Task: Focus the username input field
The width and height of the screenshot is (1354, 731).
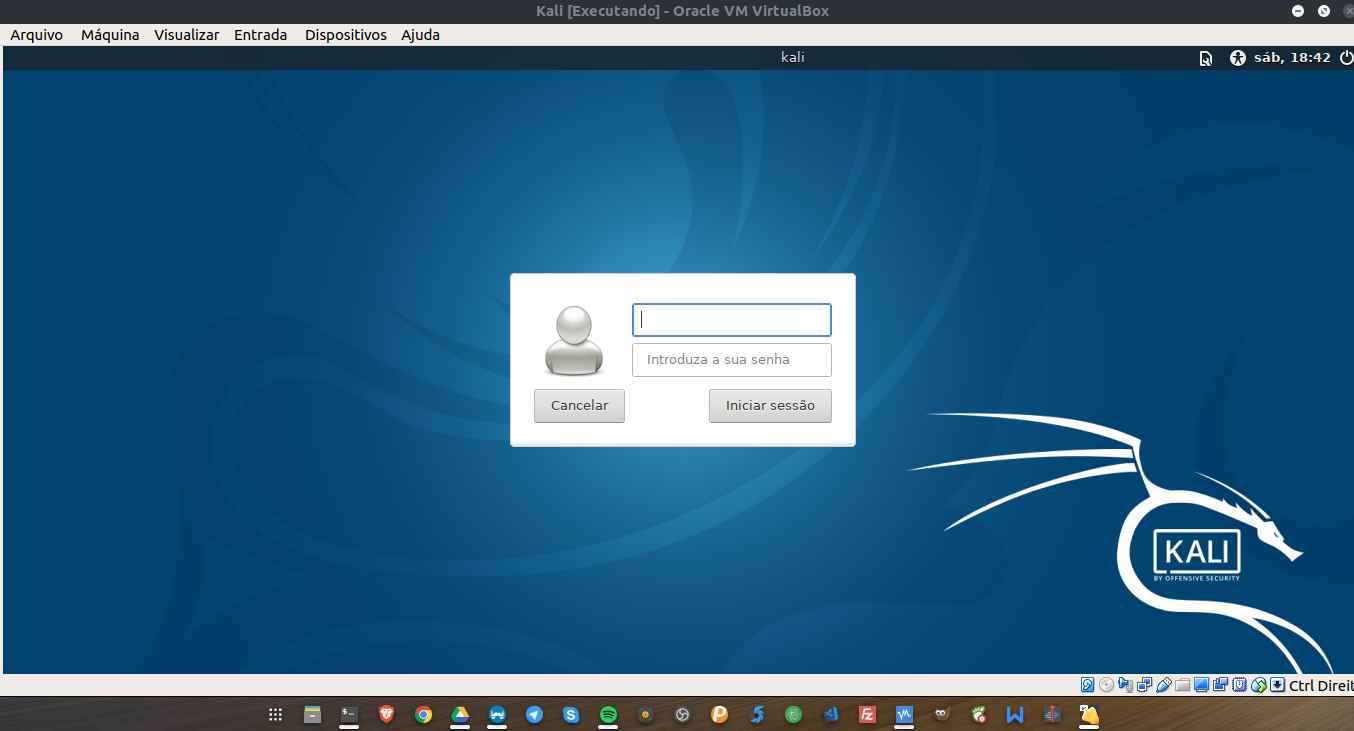Action: tap(732, 320)
